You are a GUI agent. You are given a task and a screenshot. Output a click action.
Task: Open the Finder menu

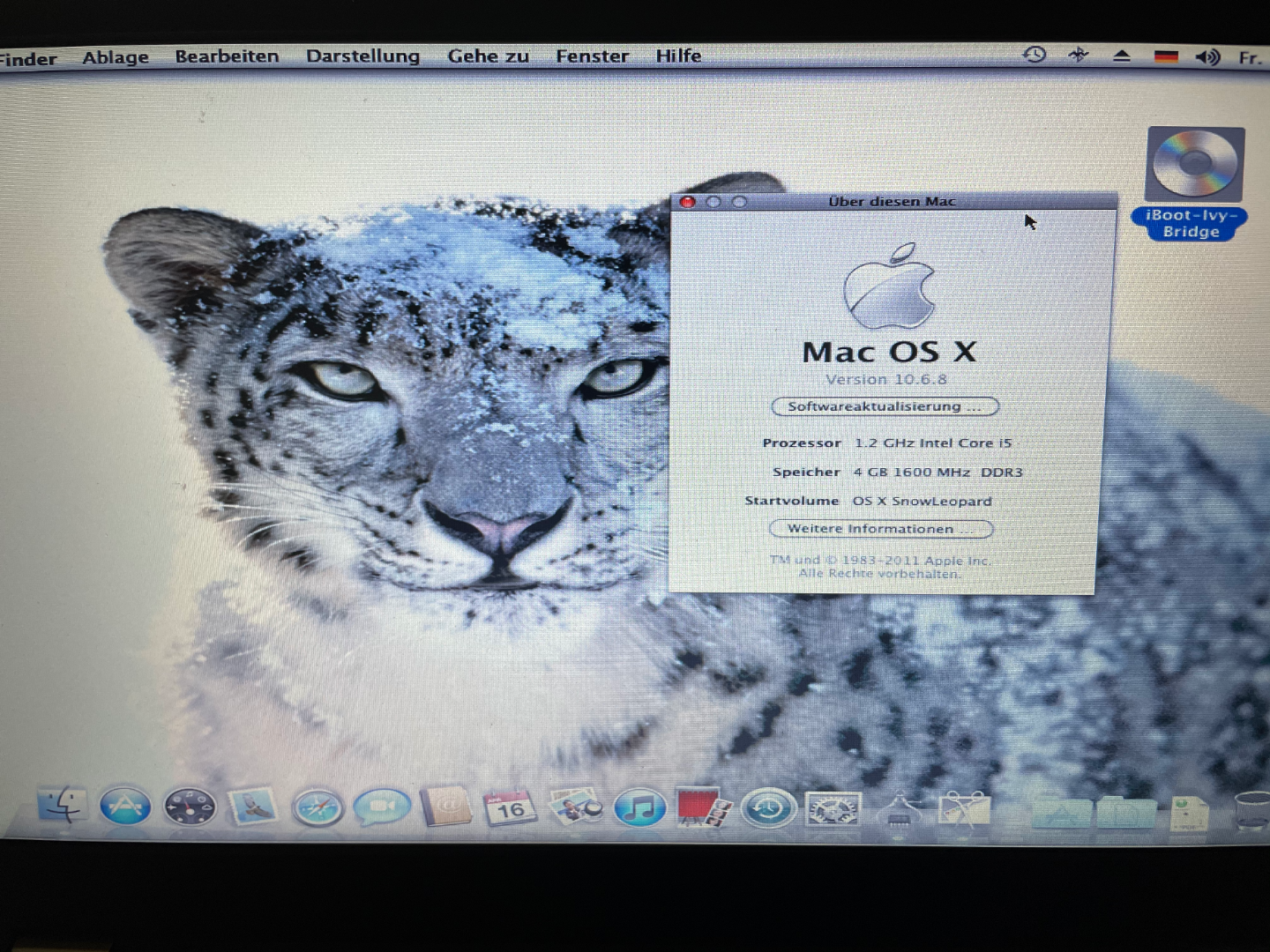[28, 59]
